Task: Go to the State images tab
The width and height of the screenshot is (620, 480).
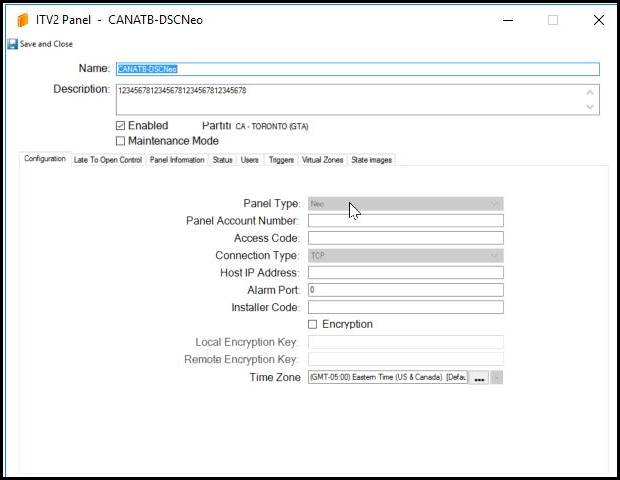Action: (371, 160)
